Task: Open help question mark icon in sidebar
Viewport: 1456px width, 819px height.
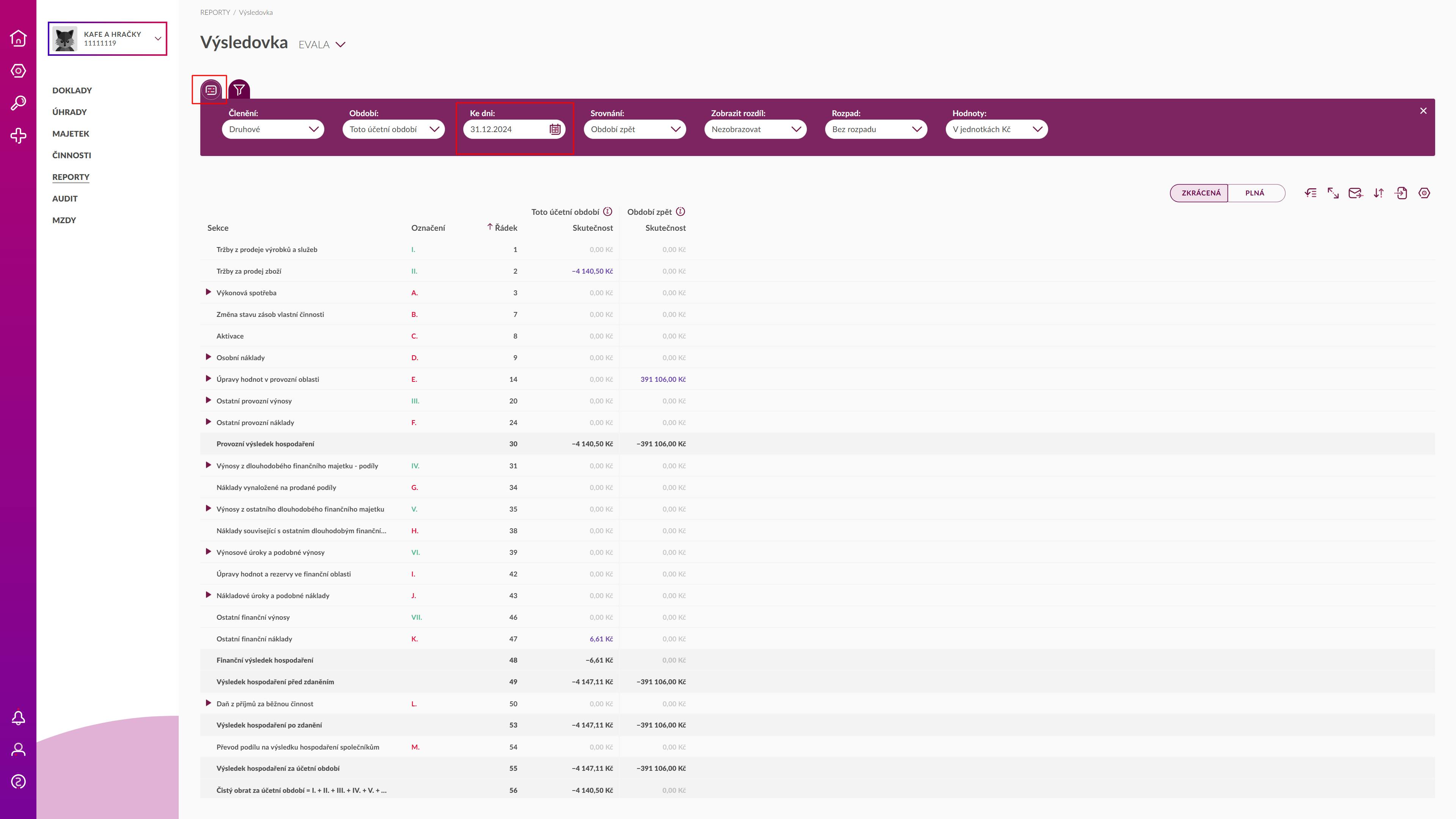Action: pyautogui.click(x=18, y=782)
